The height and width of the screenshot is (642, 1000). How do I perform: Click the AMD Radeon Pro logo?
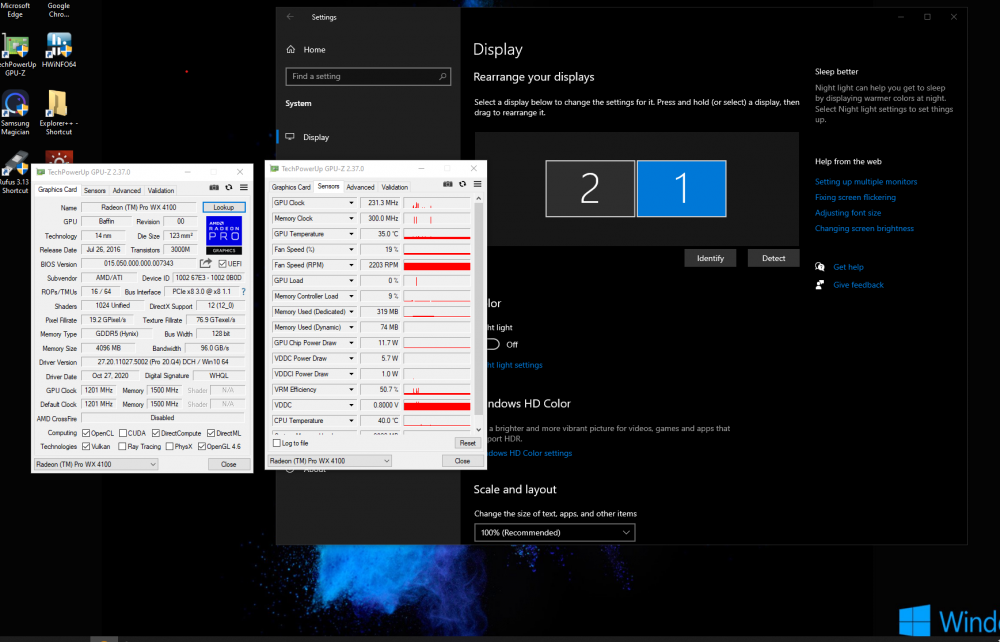(x=224, y=235)
